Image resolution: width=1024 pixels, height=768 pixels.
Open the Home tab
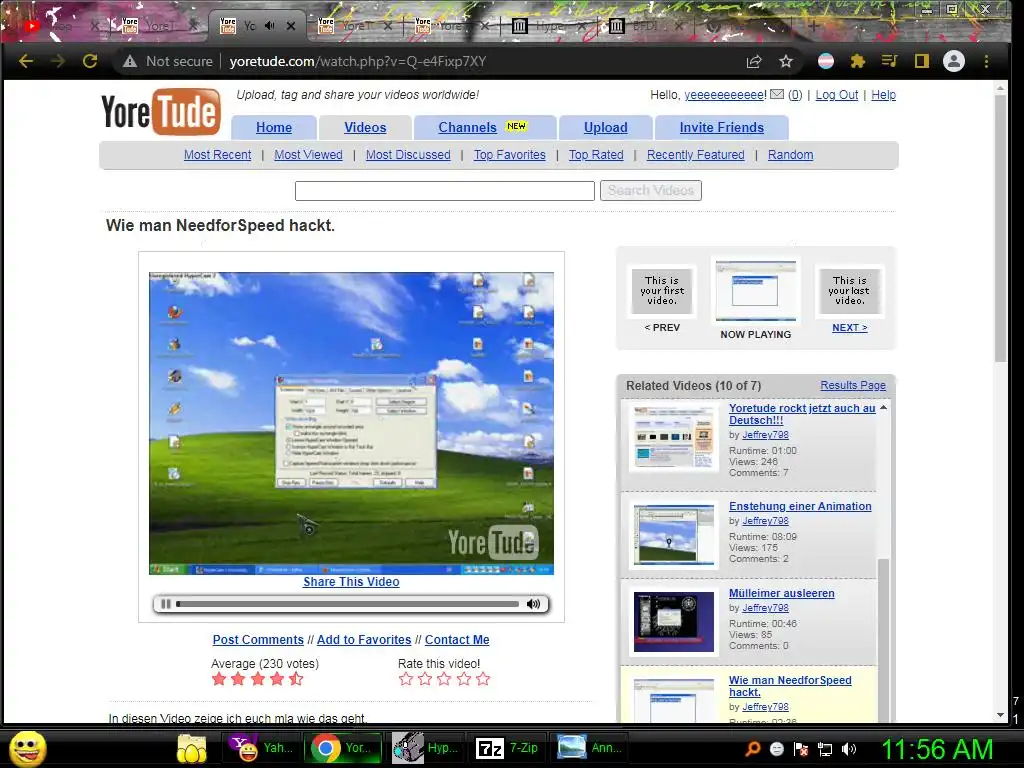click(274, 127)
